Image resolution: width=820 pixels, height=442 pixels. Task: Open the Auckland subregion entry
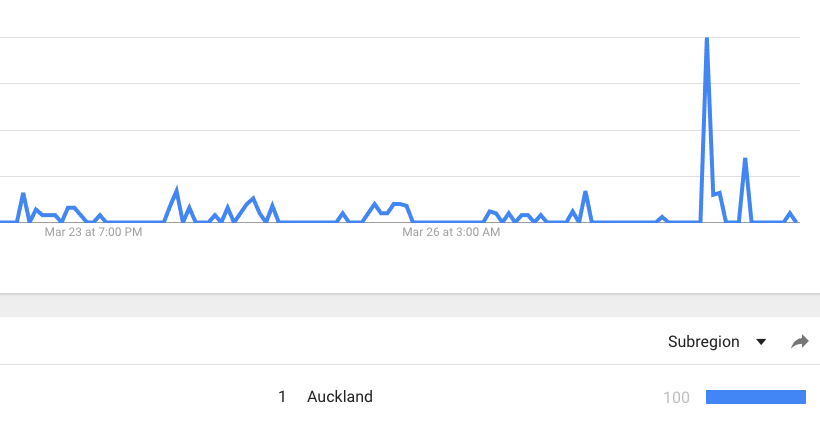point(340,396)
